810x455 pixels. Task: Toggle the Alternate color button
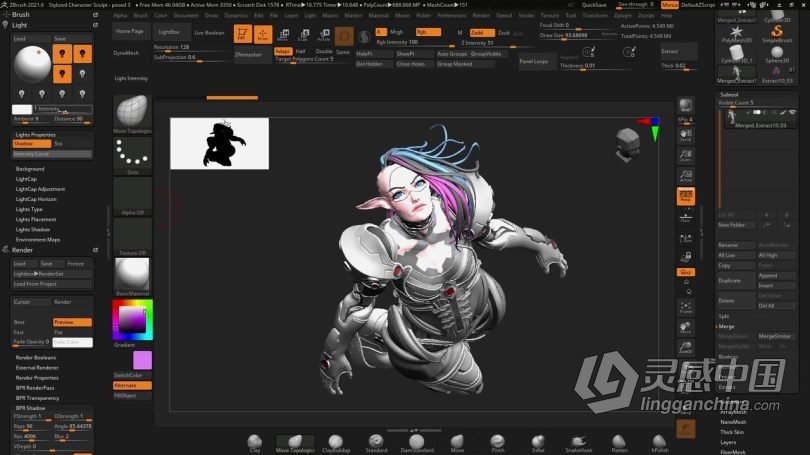point(132,385)
